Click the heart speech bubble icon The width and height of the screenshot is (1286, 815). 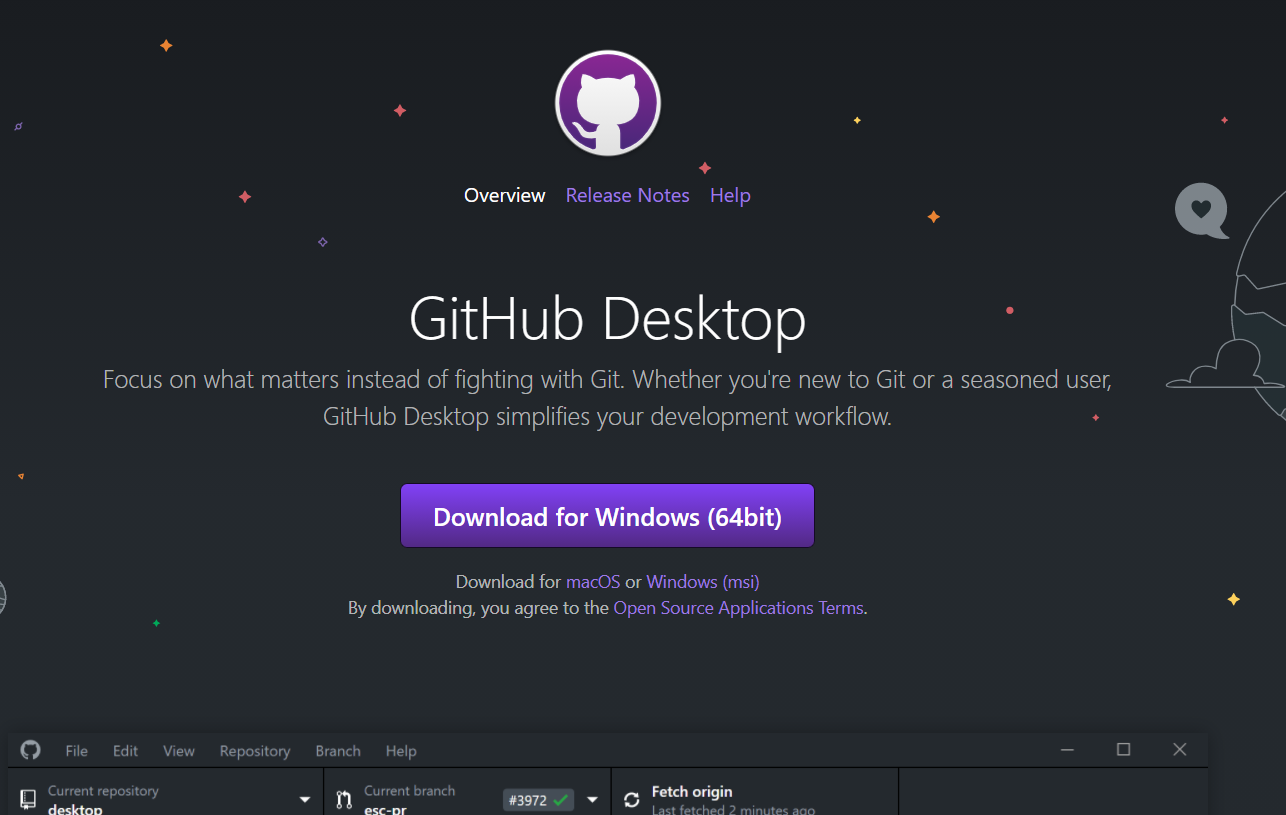(1201, 211)
